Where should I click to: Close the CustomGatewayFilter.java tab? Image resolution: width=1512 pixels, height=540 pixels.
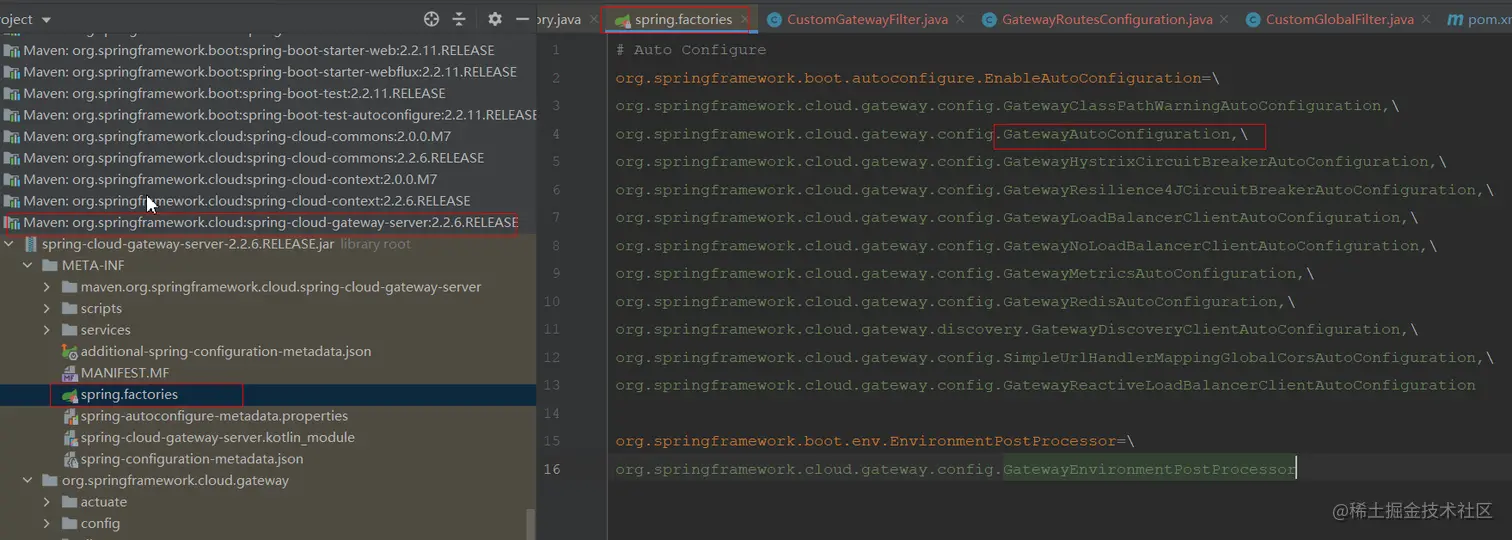[x=960, y=20]
